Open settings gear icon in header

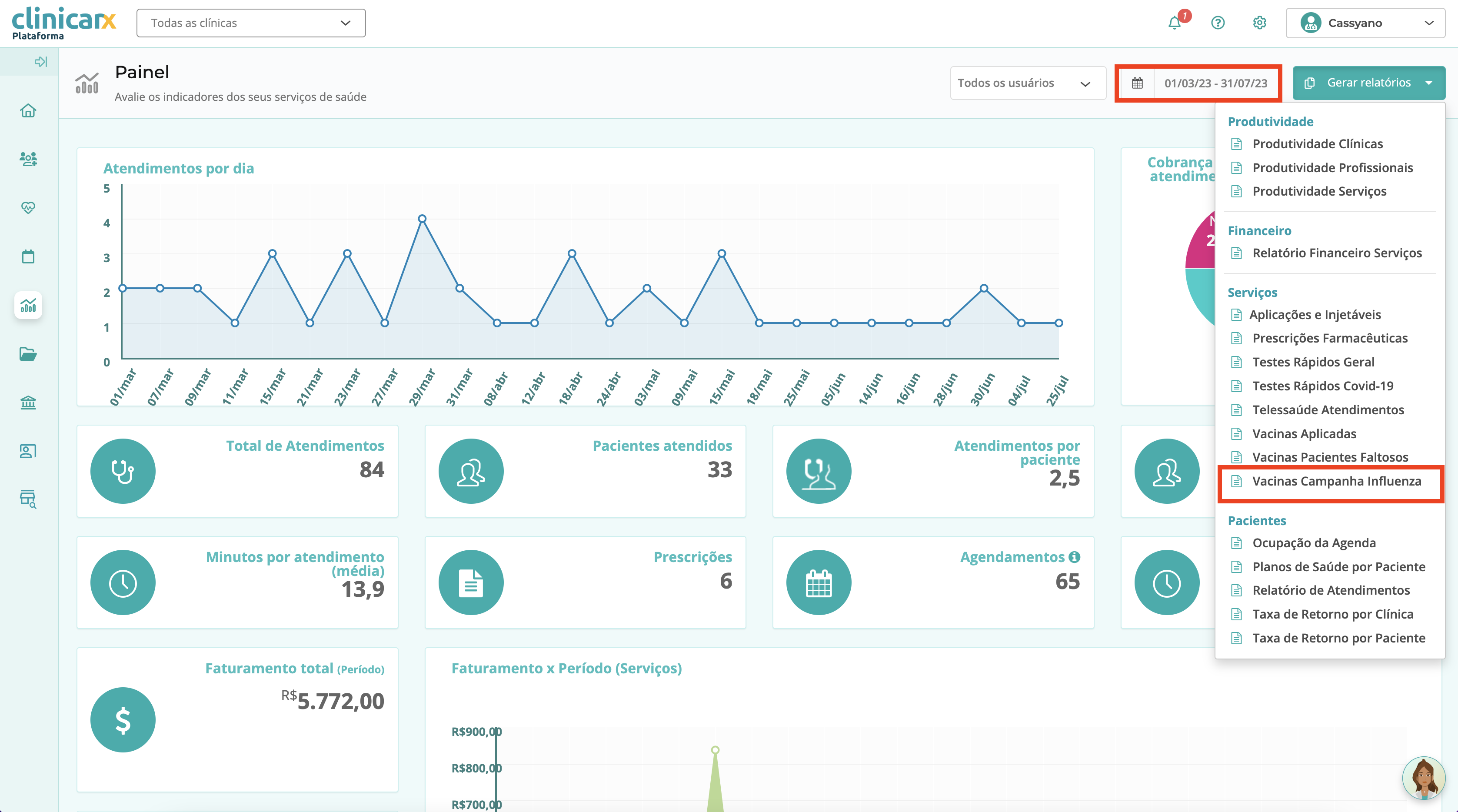coord(1259,23)
